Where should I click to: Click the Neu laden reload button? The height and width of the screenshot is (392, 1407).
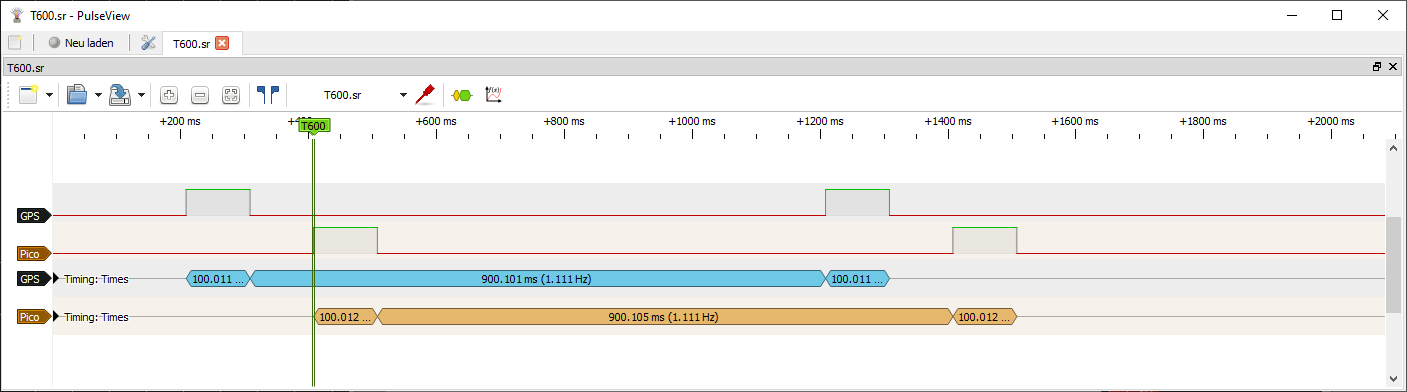(81, 43)
